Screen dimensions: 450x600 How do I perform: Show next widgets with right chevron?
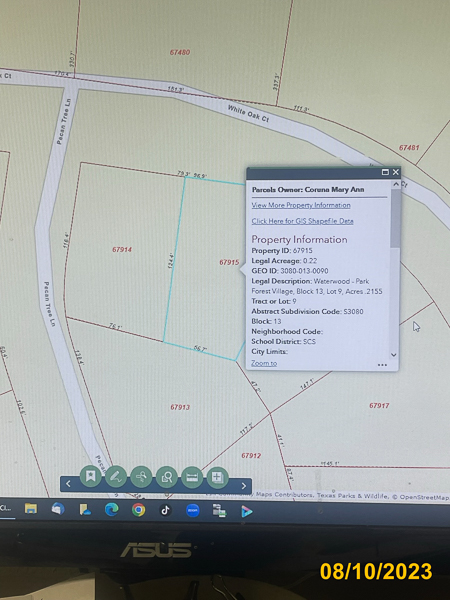[x=244, y=486]
